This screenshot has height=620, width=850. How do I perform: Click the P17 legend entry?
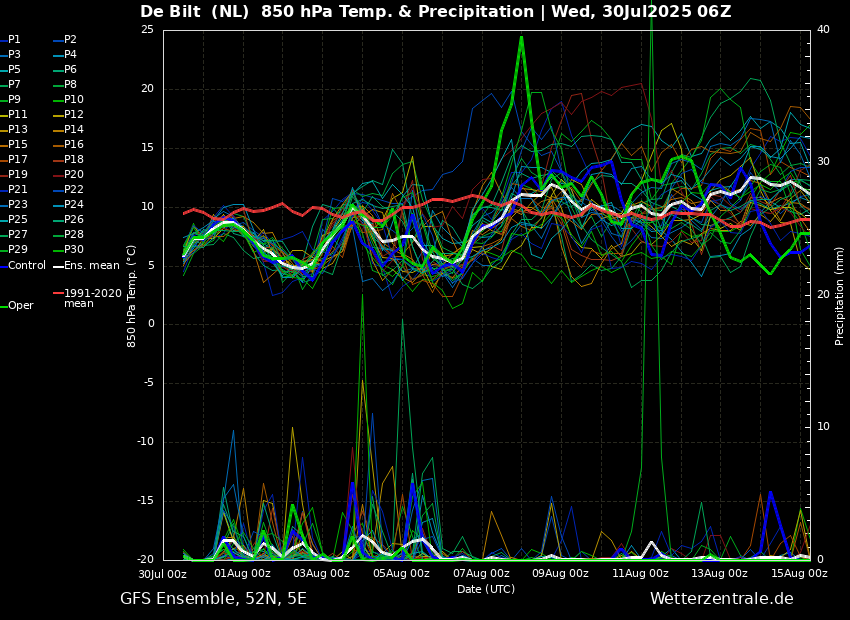click(18, 159)
